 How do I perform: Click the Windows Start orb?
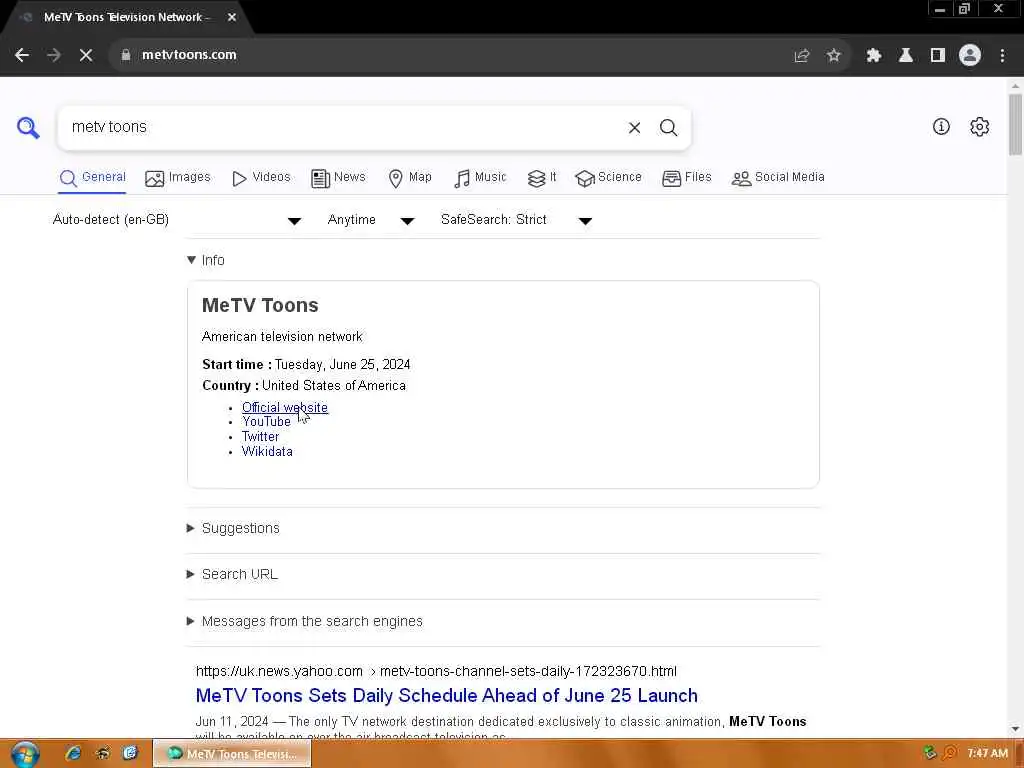pyautogui.click(x=25, y=754)
